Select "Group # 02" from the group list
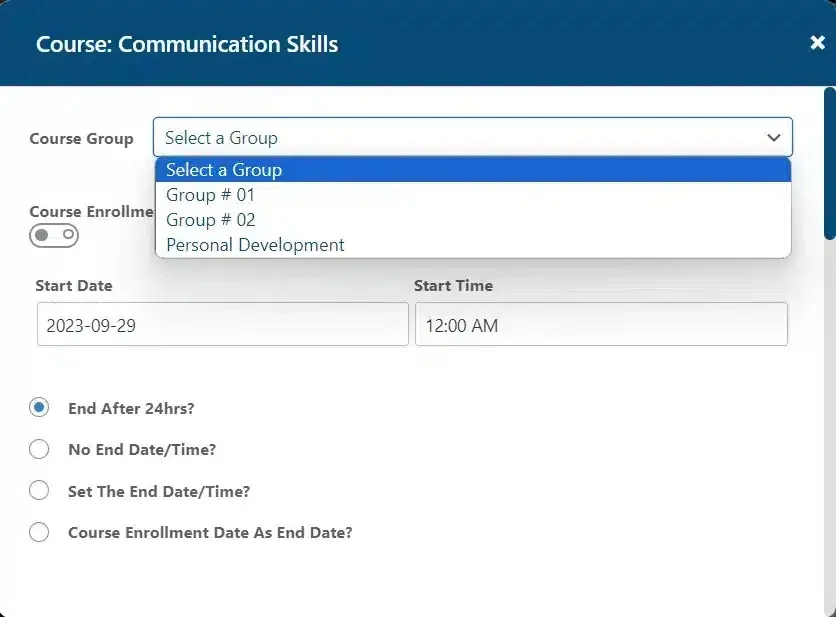836x617 pixels. pyautogui.click(x=210, y=220)
